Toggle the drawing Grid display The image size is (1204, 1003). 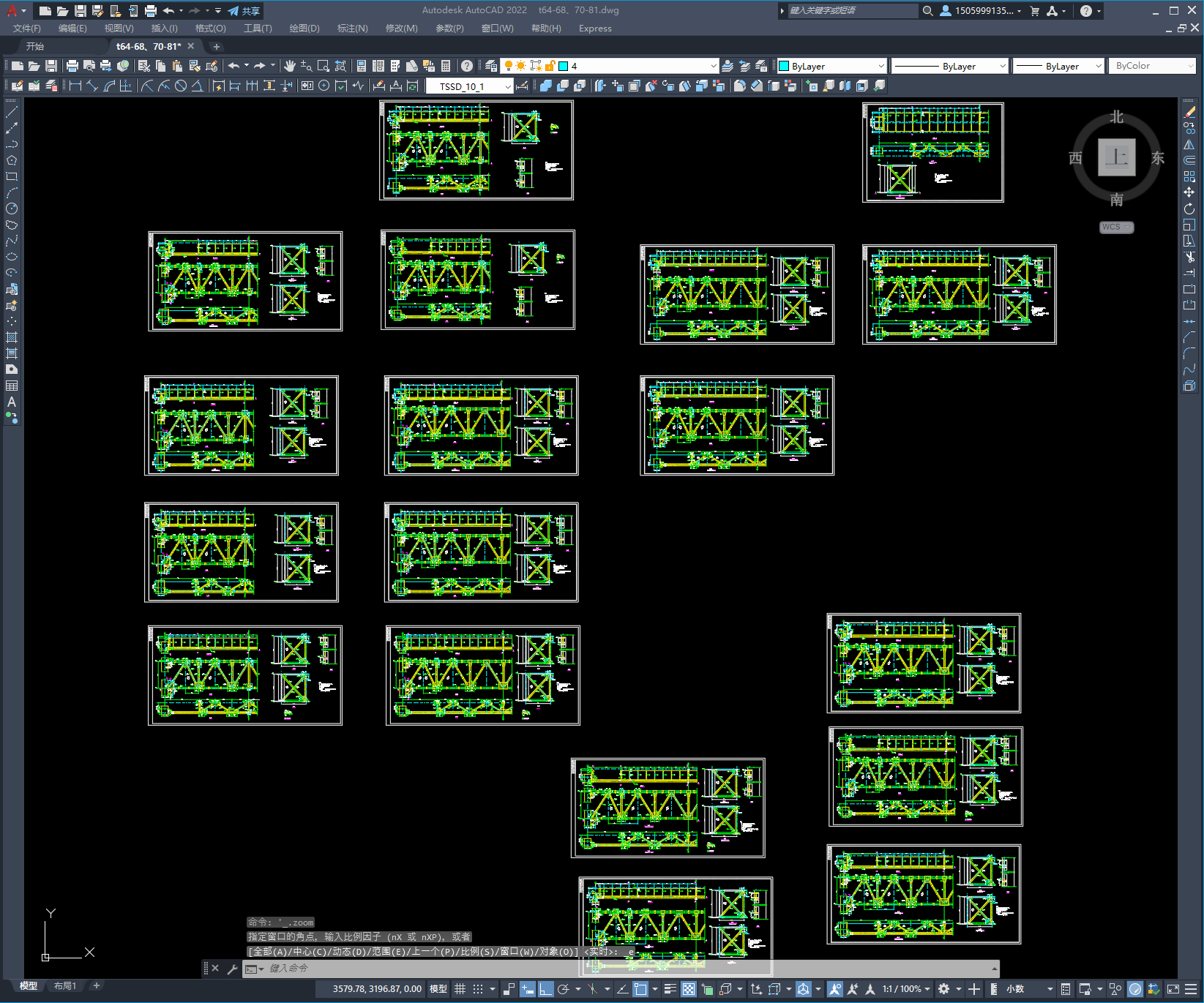pyautogui.click(x=460, y=989)
